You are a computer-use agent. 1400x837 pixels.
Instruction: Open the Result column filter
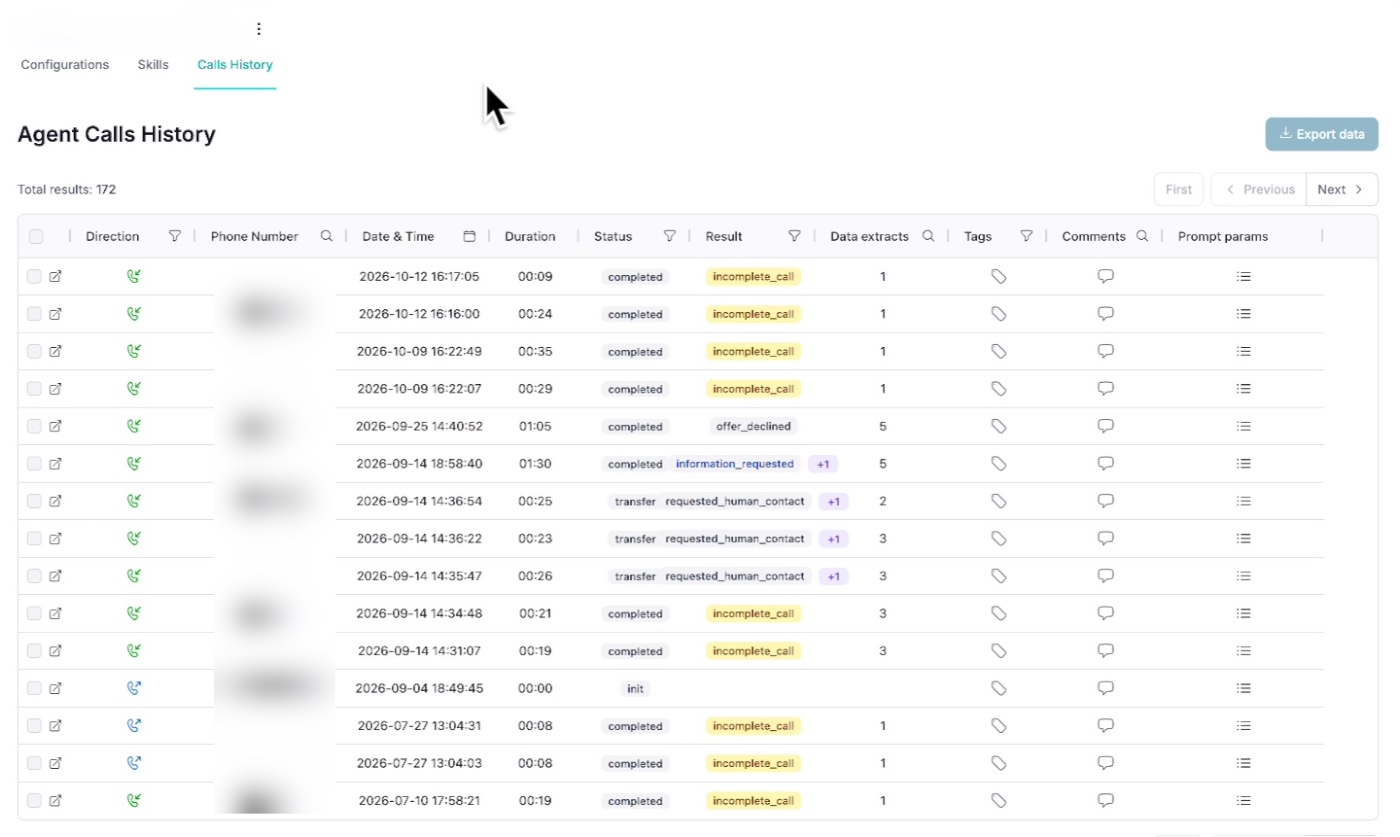pyautogui.click(x=795, y=237)
